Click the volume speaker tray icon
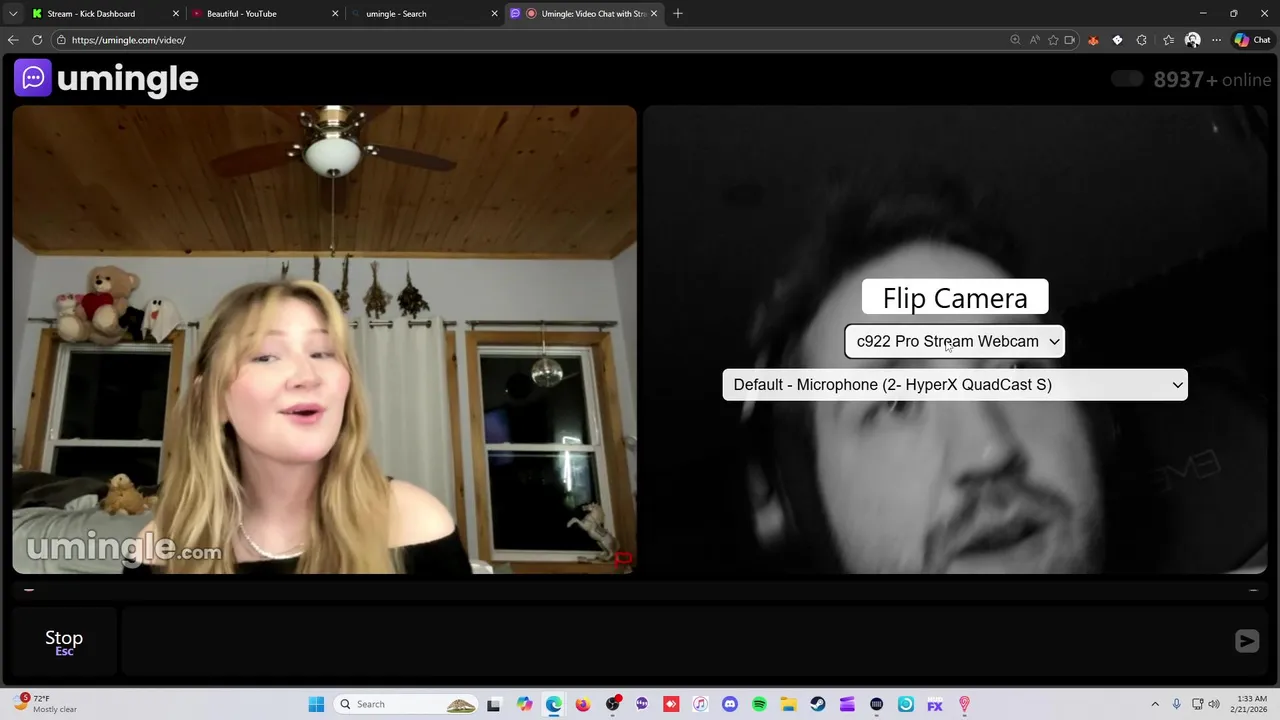 1214,704
